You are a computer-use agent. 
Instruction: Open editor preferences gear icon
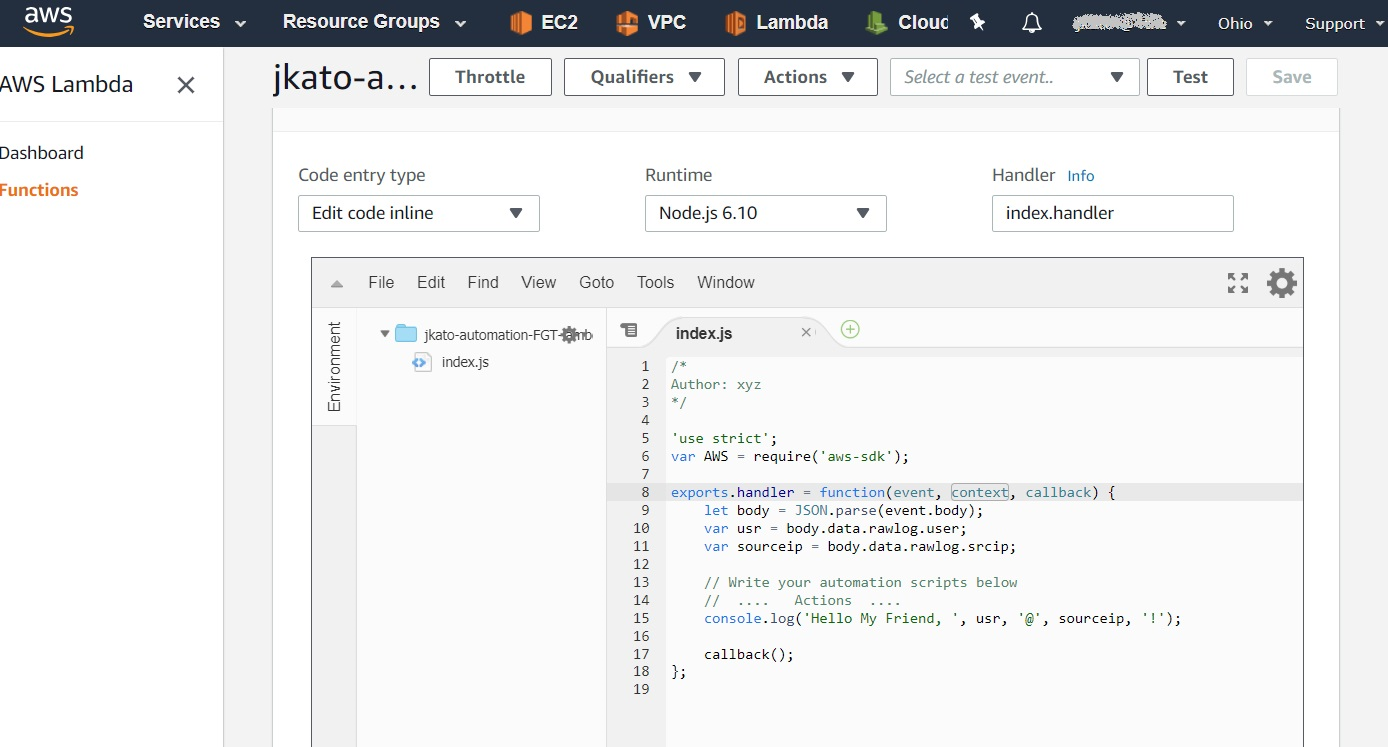[1281, 283]
